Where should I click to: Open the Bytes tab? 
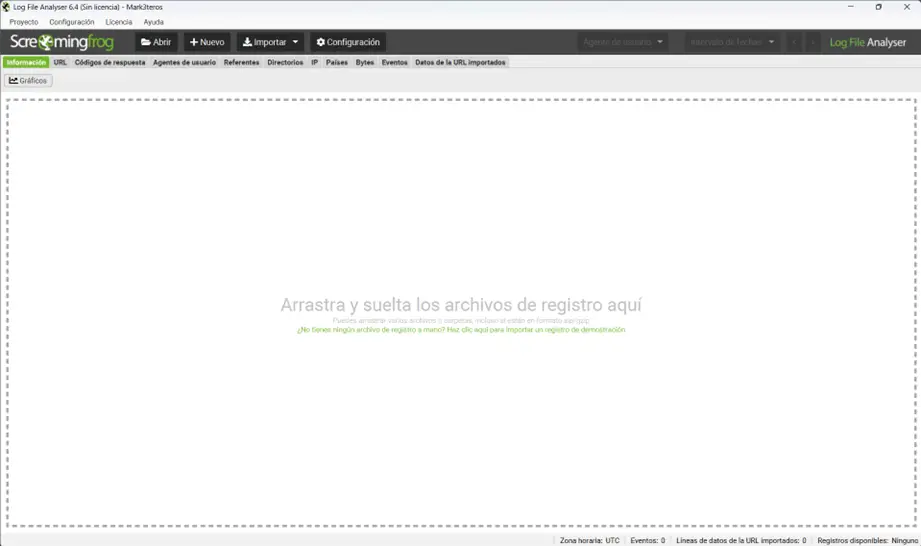[x=365, y=62]
